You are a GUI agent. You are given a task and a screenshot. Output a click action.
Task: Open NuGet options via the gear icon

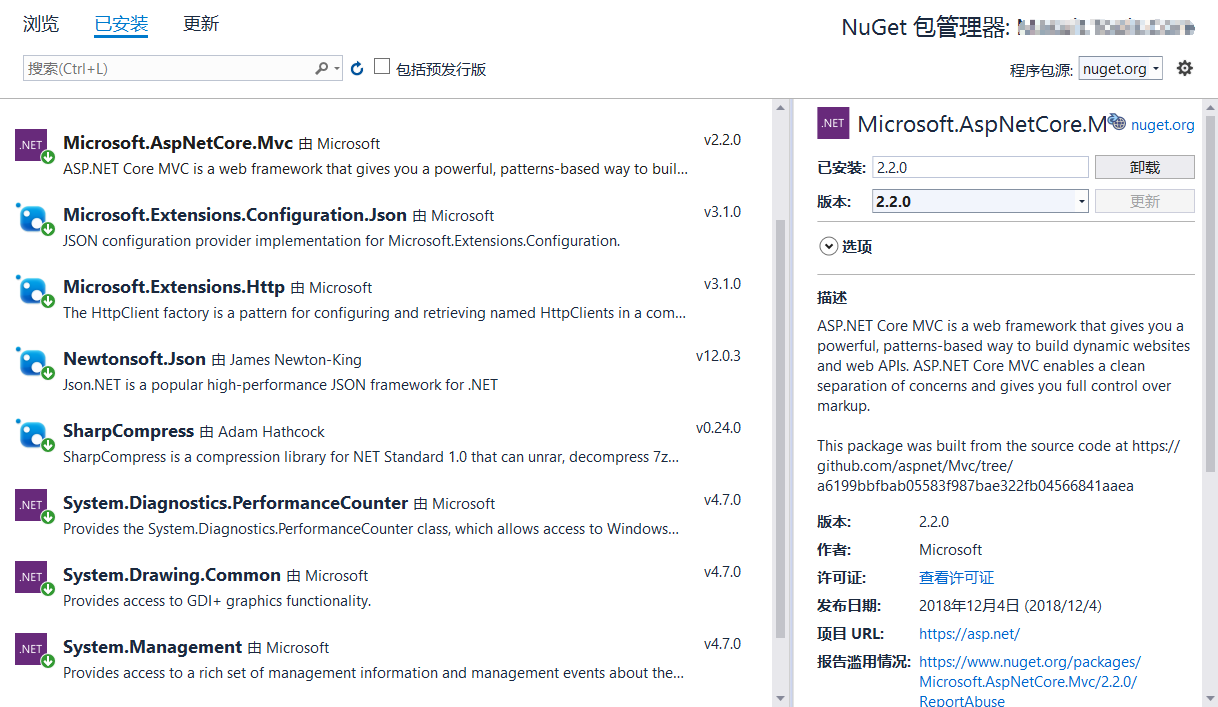coord(1185,66)
